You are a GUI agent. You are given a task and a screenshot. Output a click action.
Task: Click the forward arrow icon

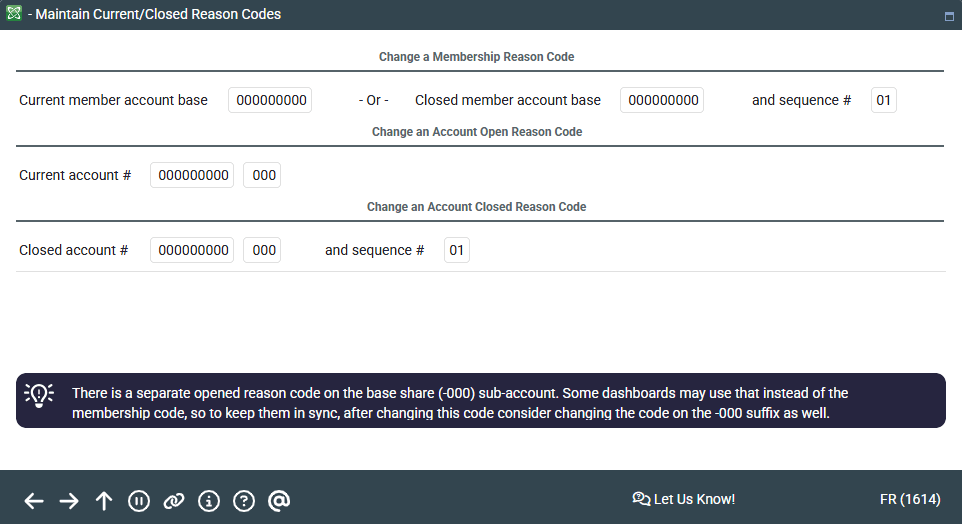[69, 501]
